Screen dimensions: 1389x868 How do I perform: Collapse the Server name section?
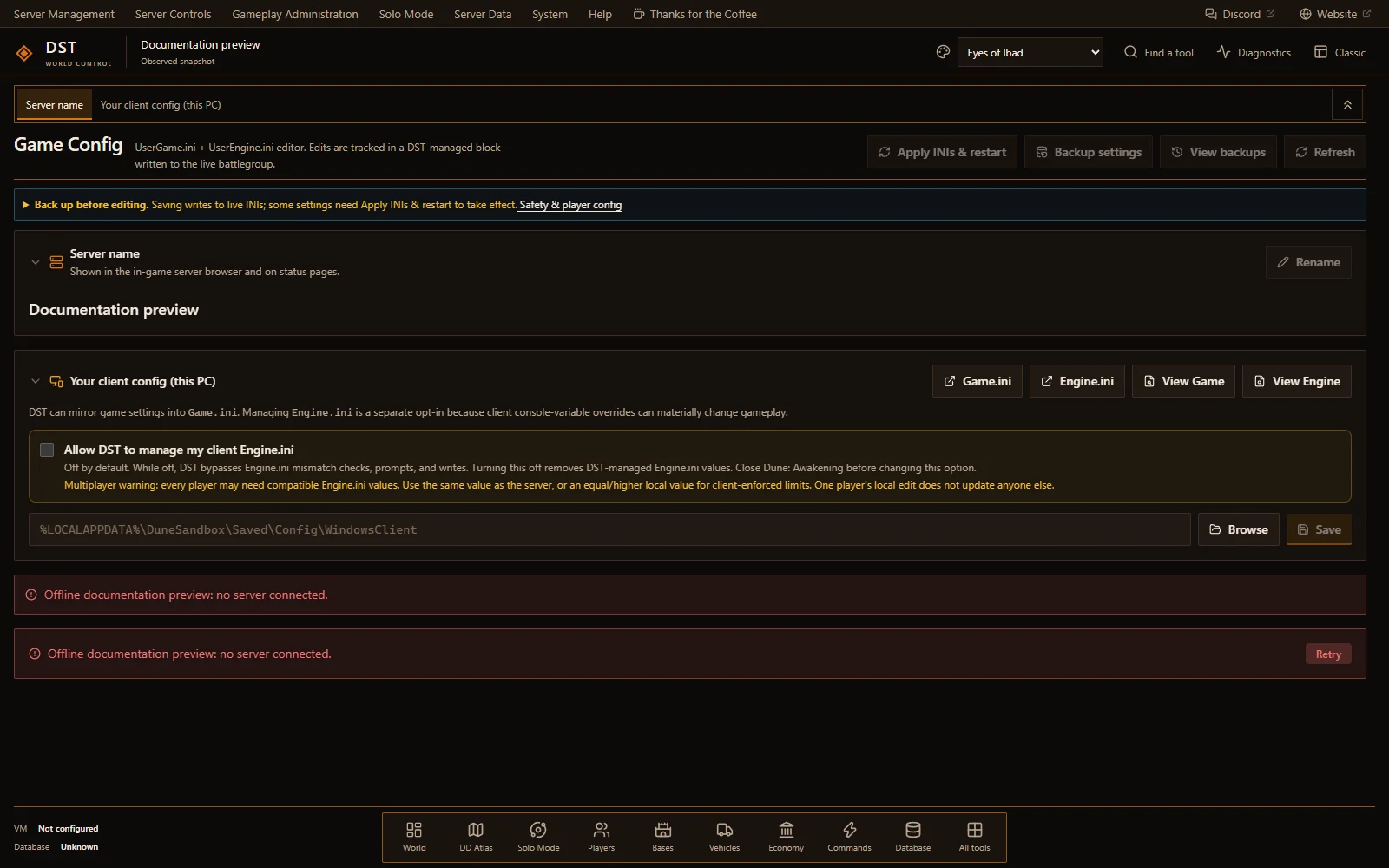point(36,262)
